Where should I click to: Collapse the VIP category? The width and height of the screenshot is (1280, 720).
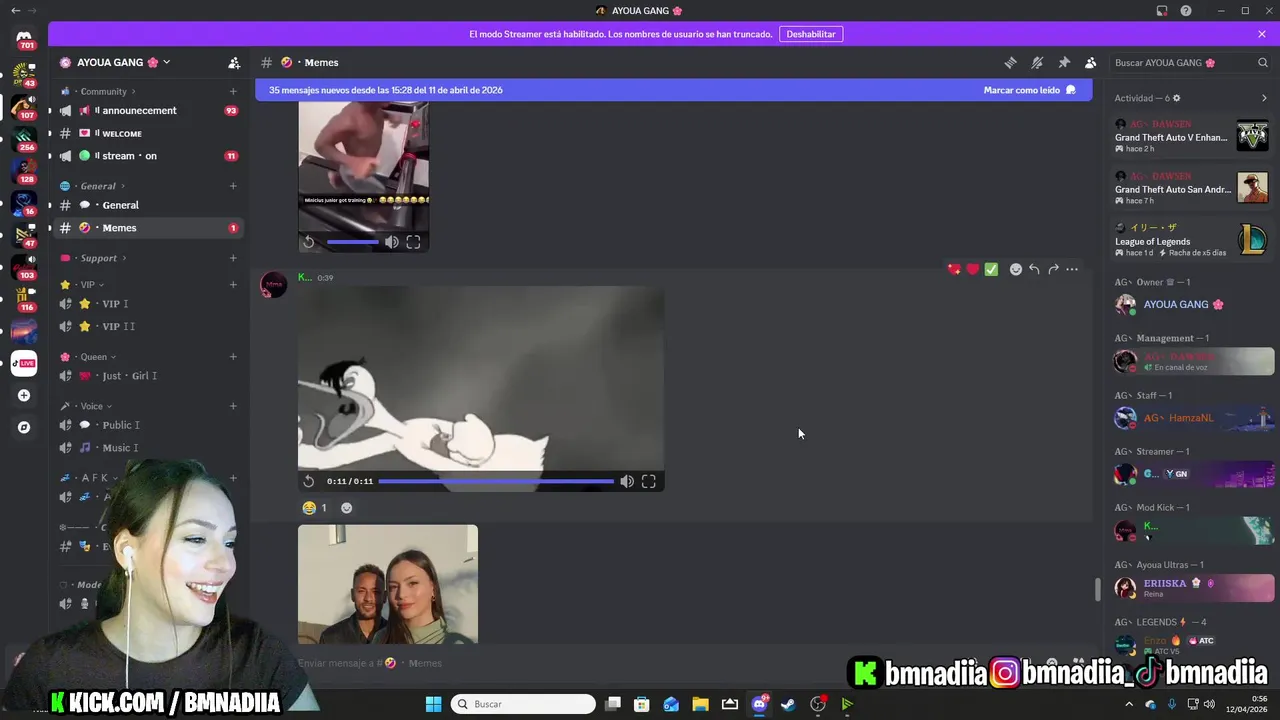coord(88,285)
